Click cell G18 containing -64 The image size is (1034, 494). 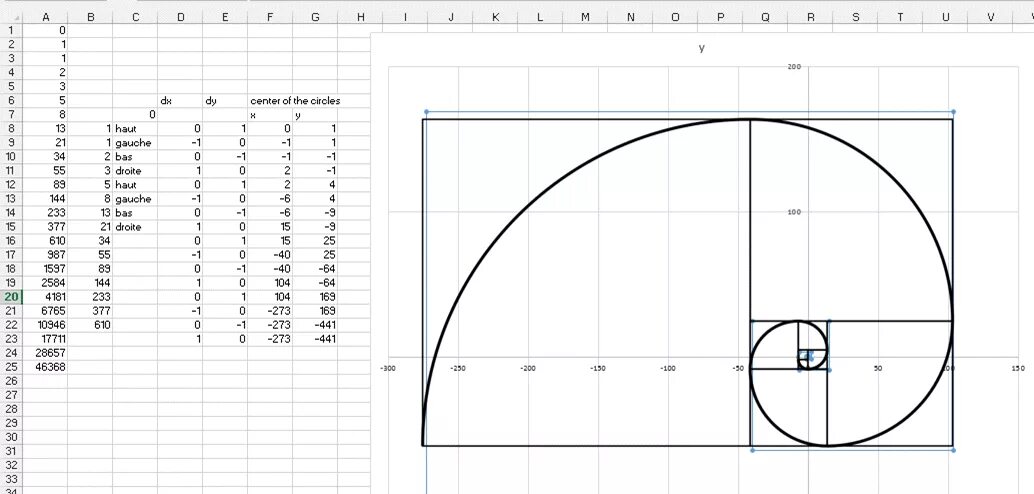pyautogui.click(x=315, y=268)
